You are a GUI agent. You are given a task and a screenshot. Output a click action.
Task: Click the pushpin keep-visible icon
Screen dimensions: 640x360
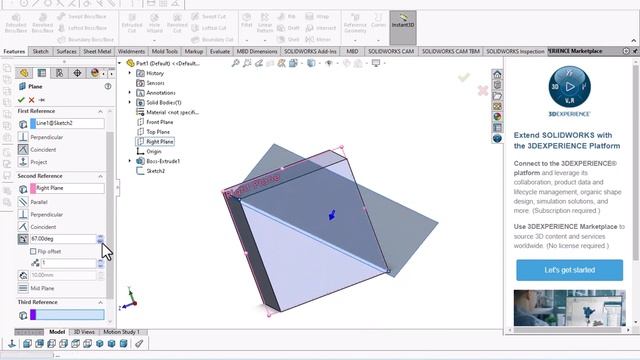pyautogui.click(x=42, y=100)
